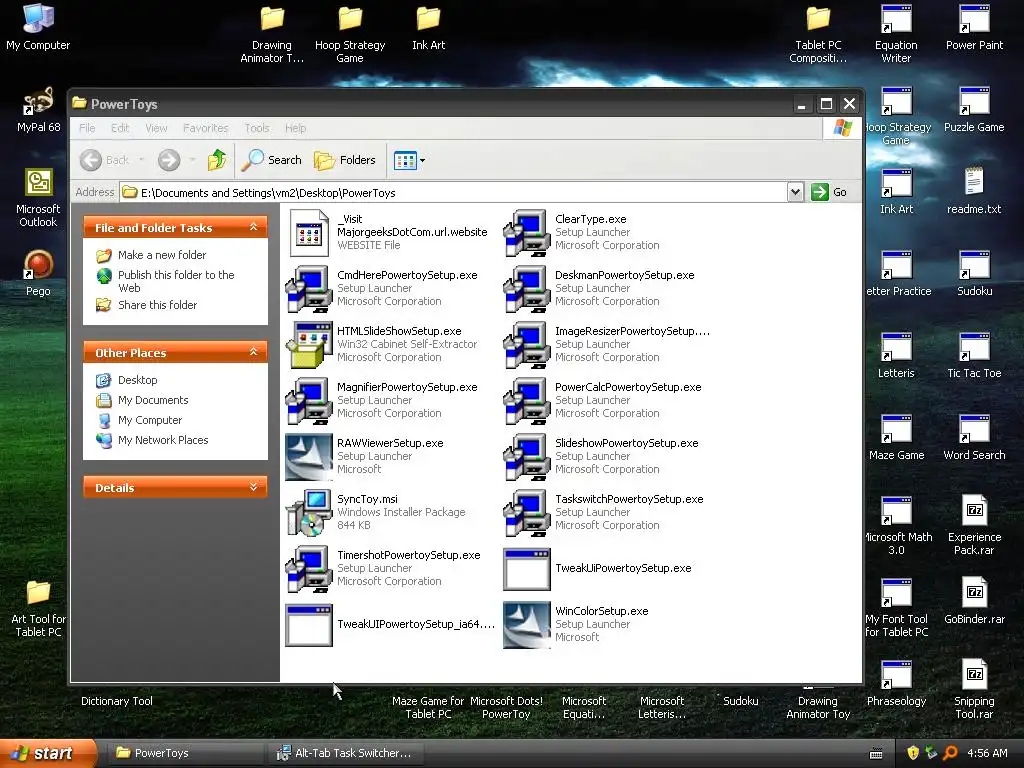Select the PowerCalcPowertoySetup.exe icon
The width and height of the screenshot is (1024, 768).
click(x=526, y=401)
